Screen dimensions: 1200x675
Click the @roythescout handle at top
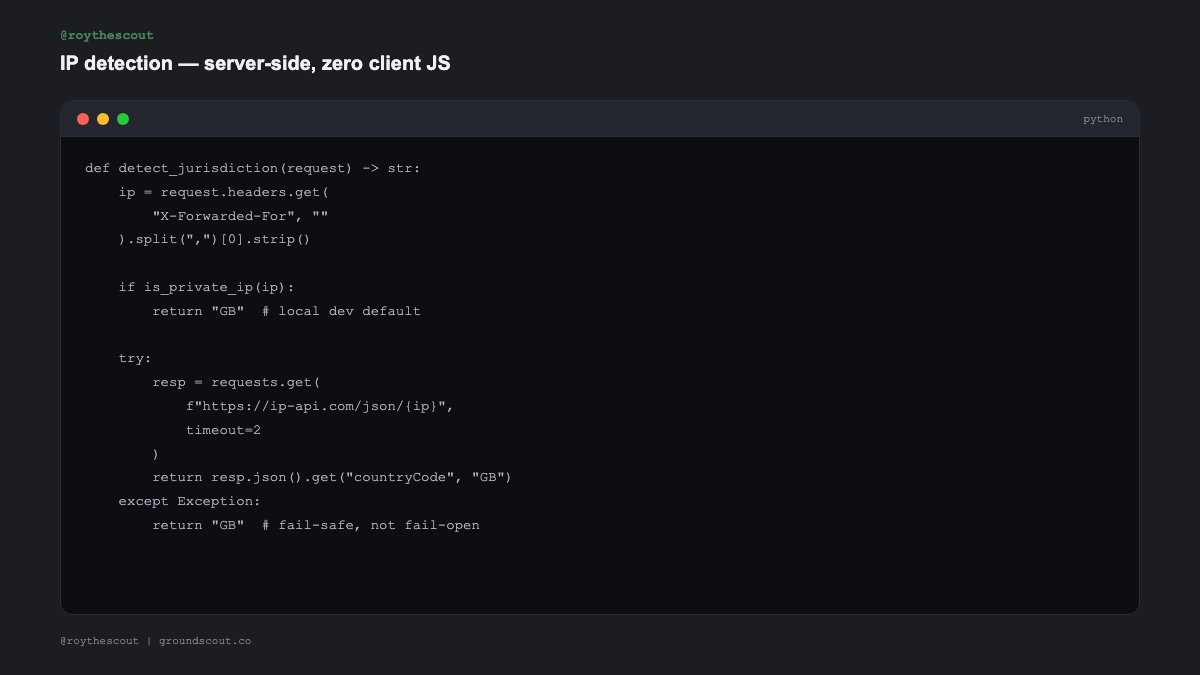(107, 35)
